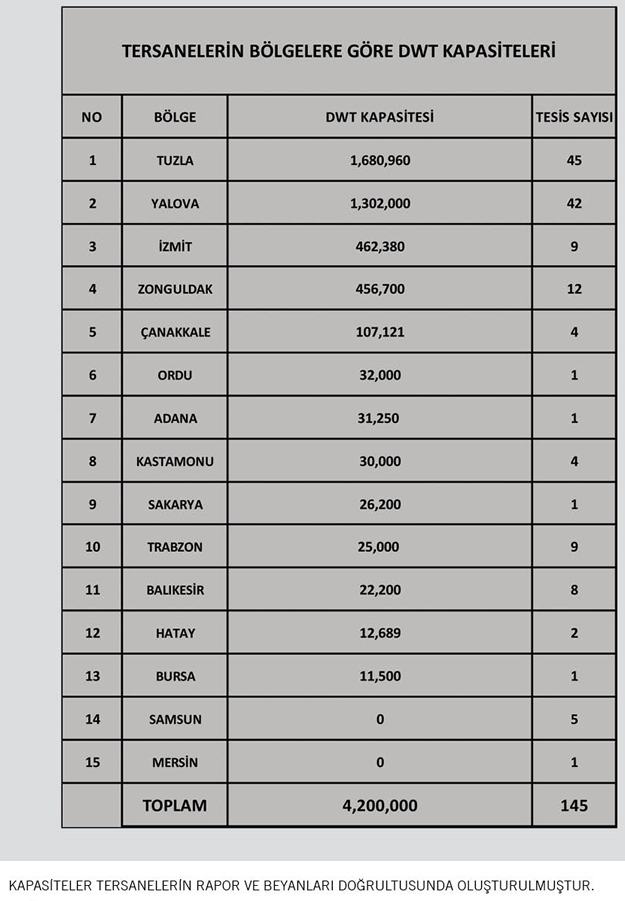625x901 pixels.
Task: Select ZONGULDAK capacity value 456,700
Action: point(380,289)
